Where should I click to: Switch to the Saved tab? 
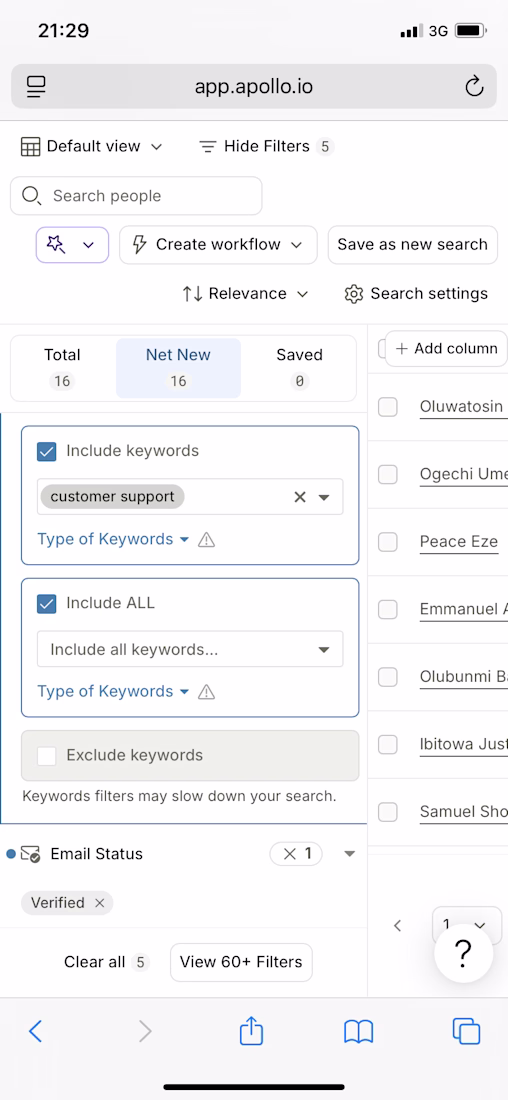coord(299,367)
